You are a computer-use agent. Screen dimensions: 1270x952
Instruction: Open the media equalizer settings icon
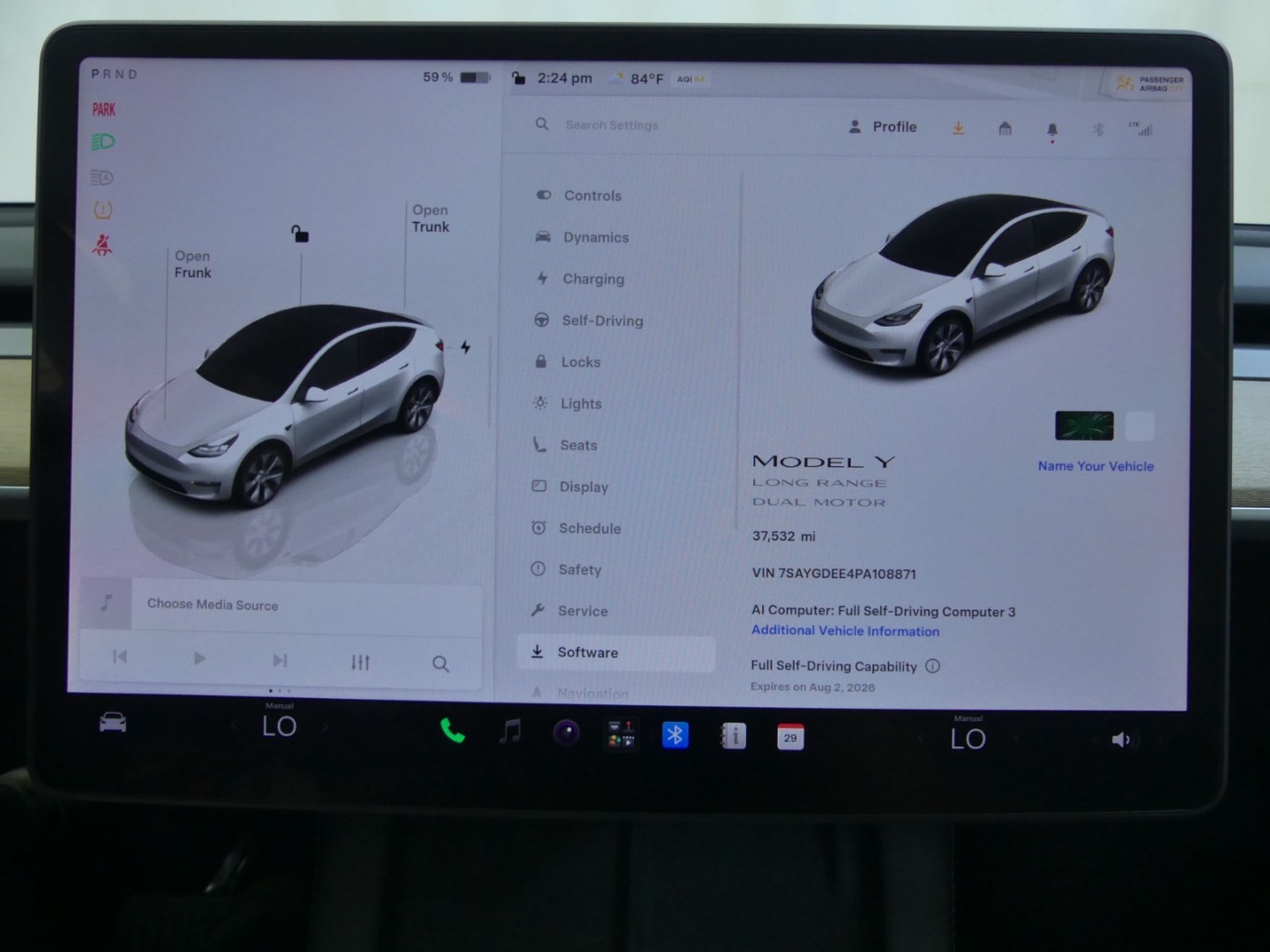click(x=360, y=662)
